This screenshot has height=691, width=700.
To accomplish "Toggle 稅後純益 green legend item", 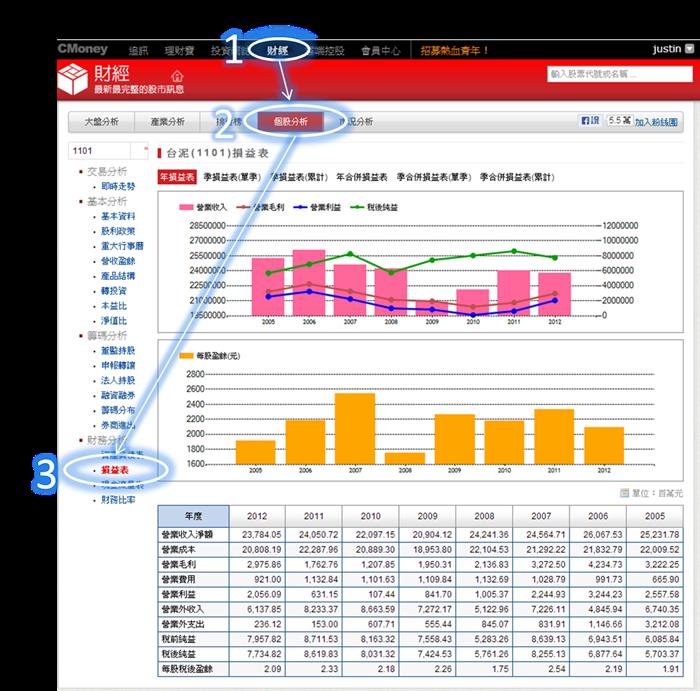I will 374,207.
